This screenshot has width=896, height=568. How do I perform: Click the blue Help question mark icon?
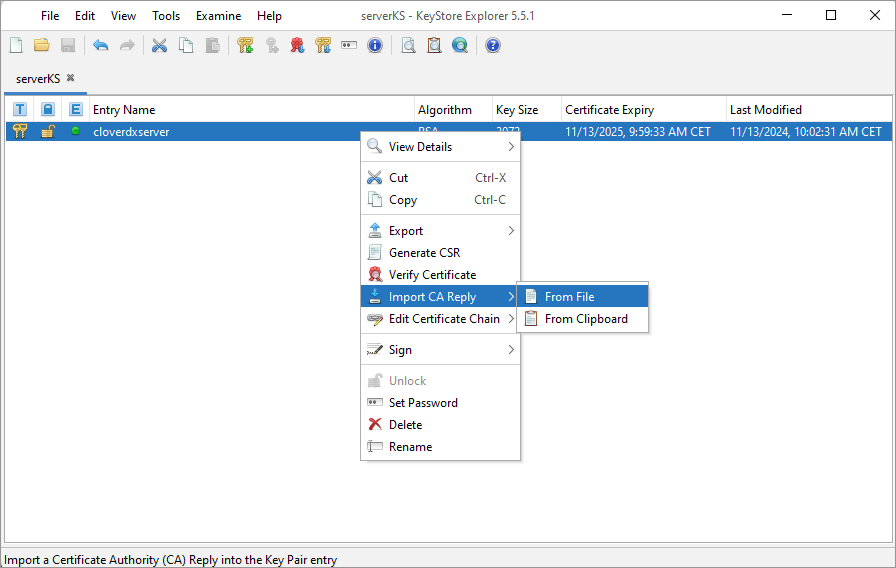pos(492,45)
